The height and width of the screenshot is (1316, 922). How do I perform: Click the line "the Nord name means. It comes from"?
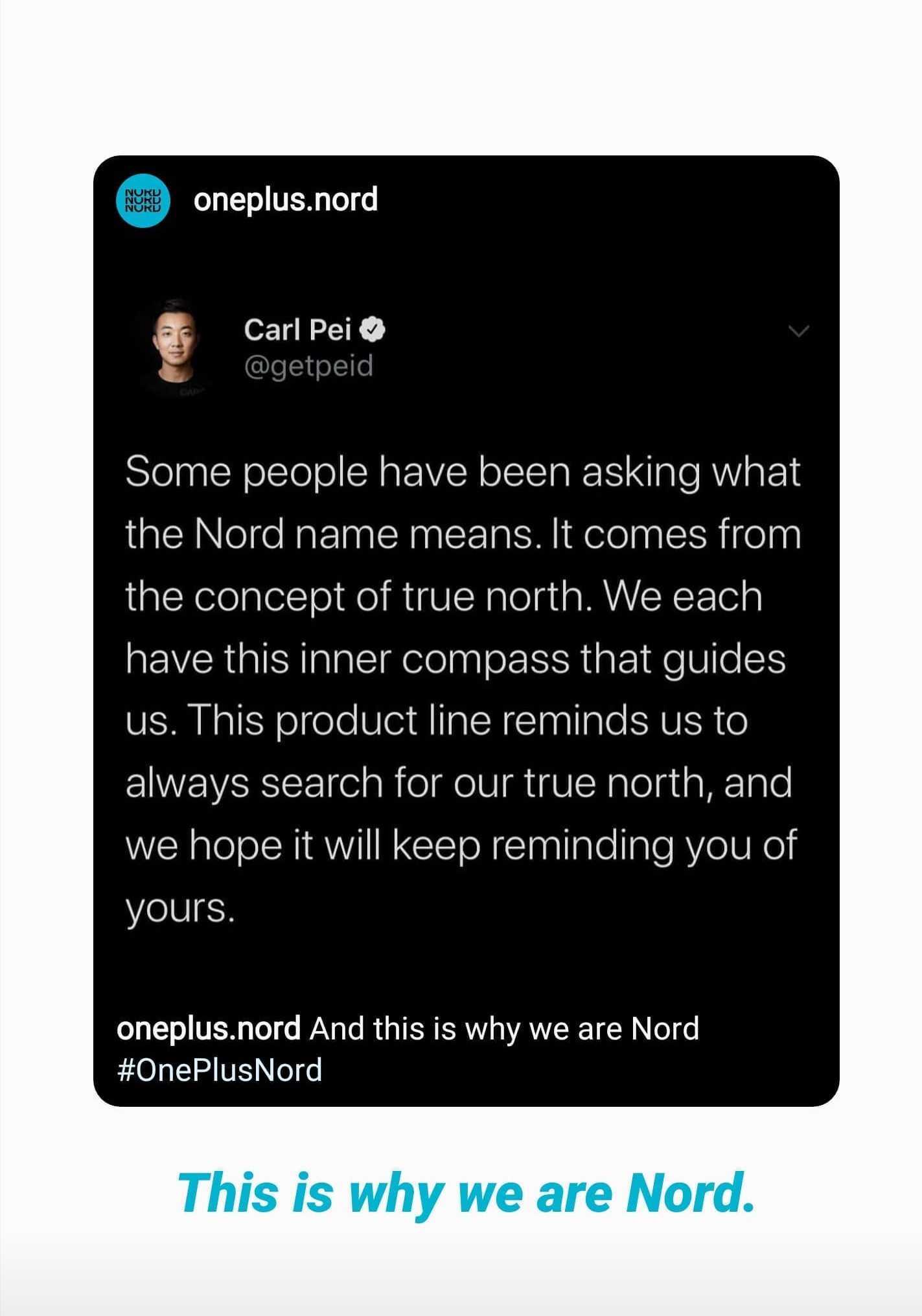463,535
